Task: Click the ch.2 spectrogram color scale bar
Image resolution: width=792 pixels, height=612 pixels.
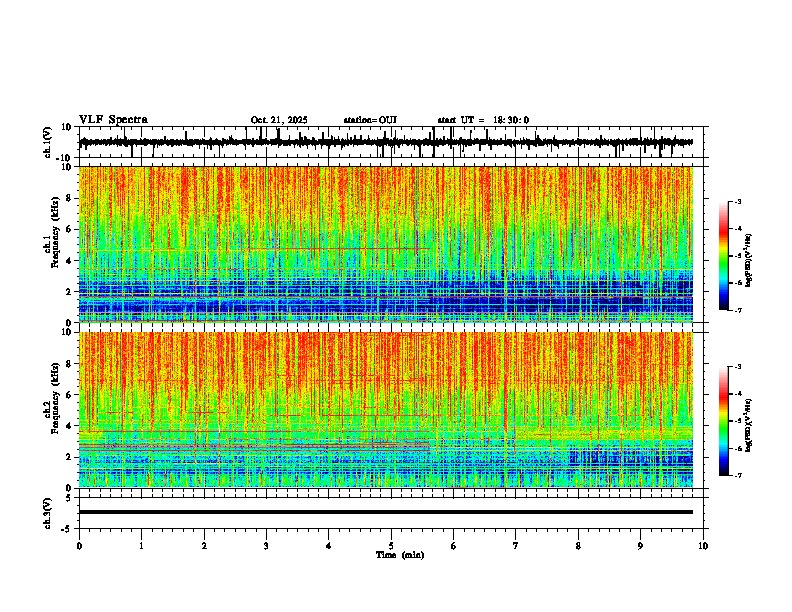Action: point(723,421)
